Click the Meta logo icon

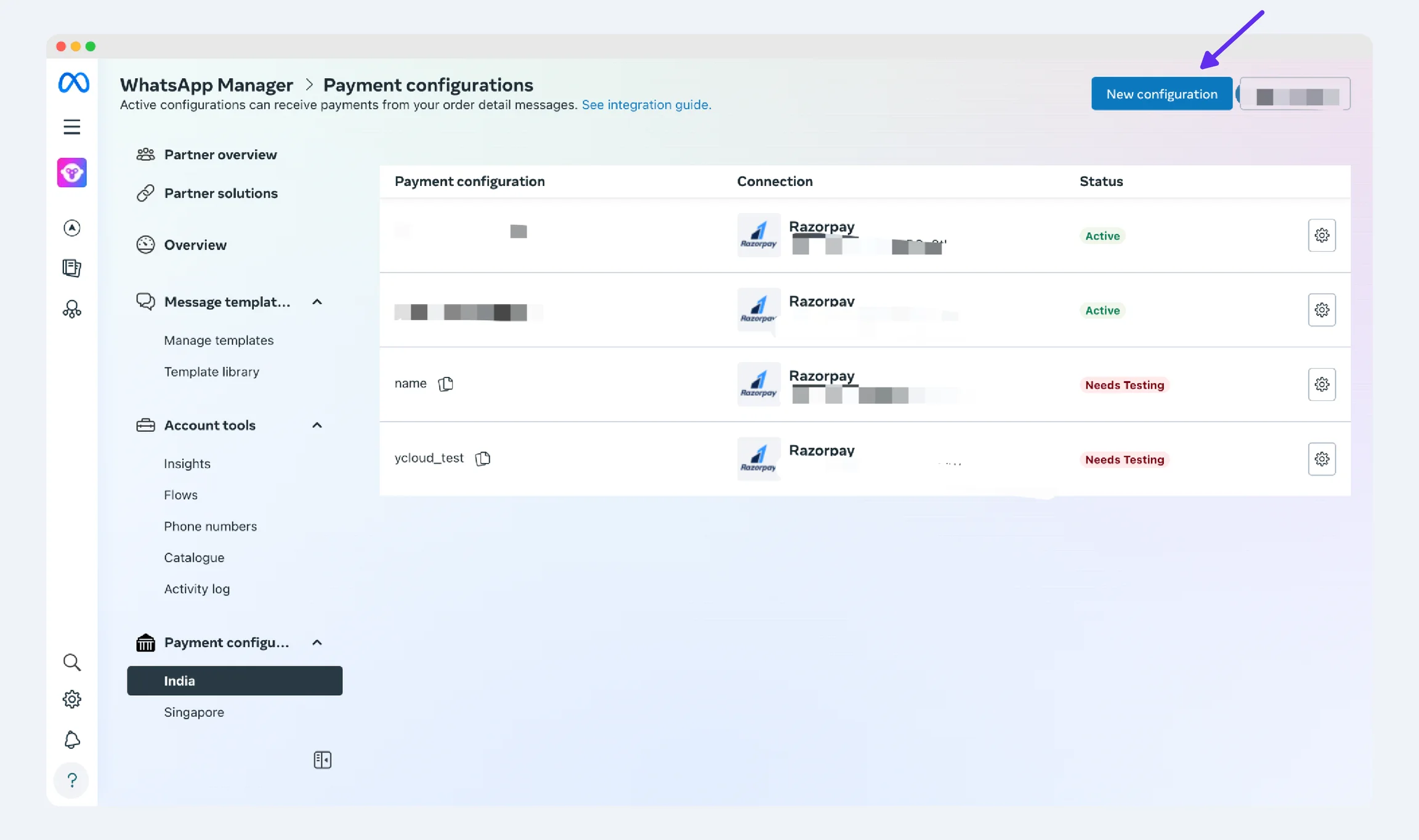point(73,83)
